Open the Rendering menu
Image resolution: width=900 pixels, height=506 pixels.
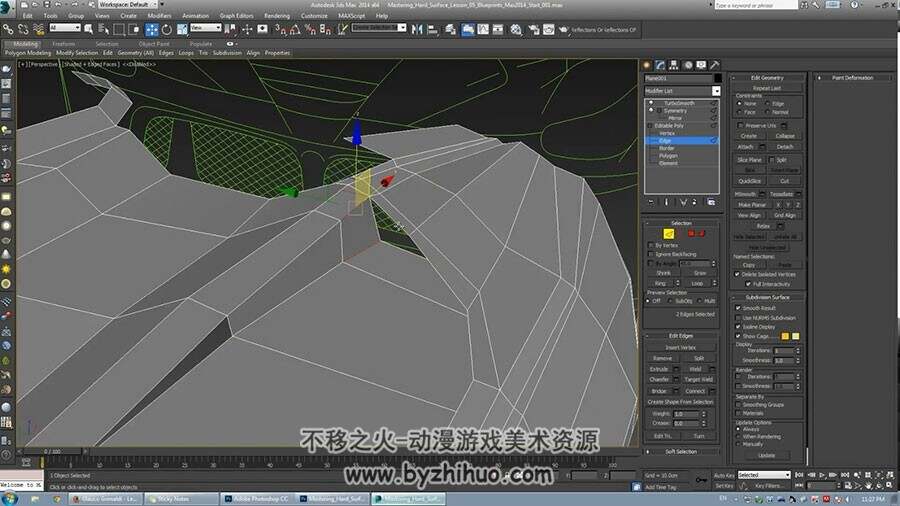coord(277,15)
